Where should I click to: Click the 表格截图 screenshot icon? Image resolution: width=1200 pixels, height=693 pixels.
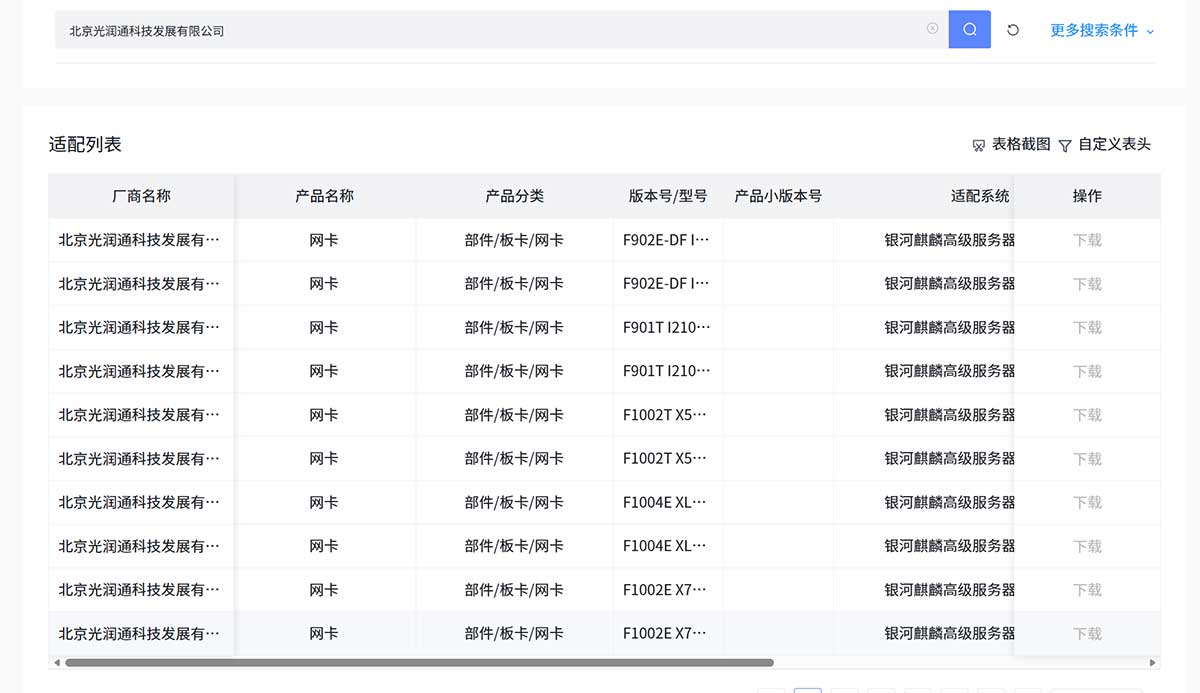(x=979, y=145)
